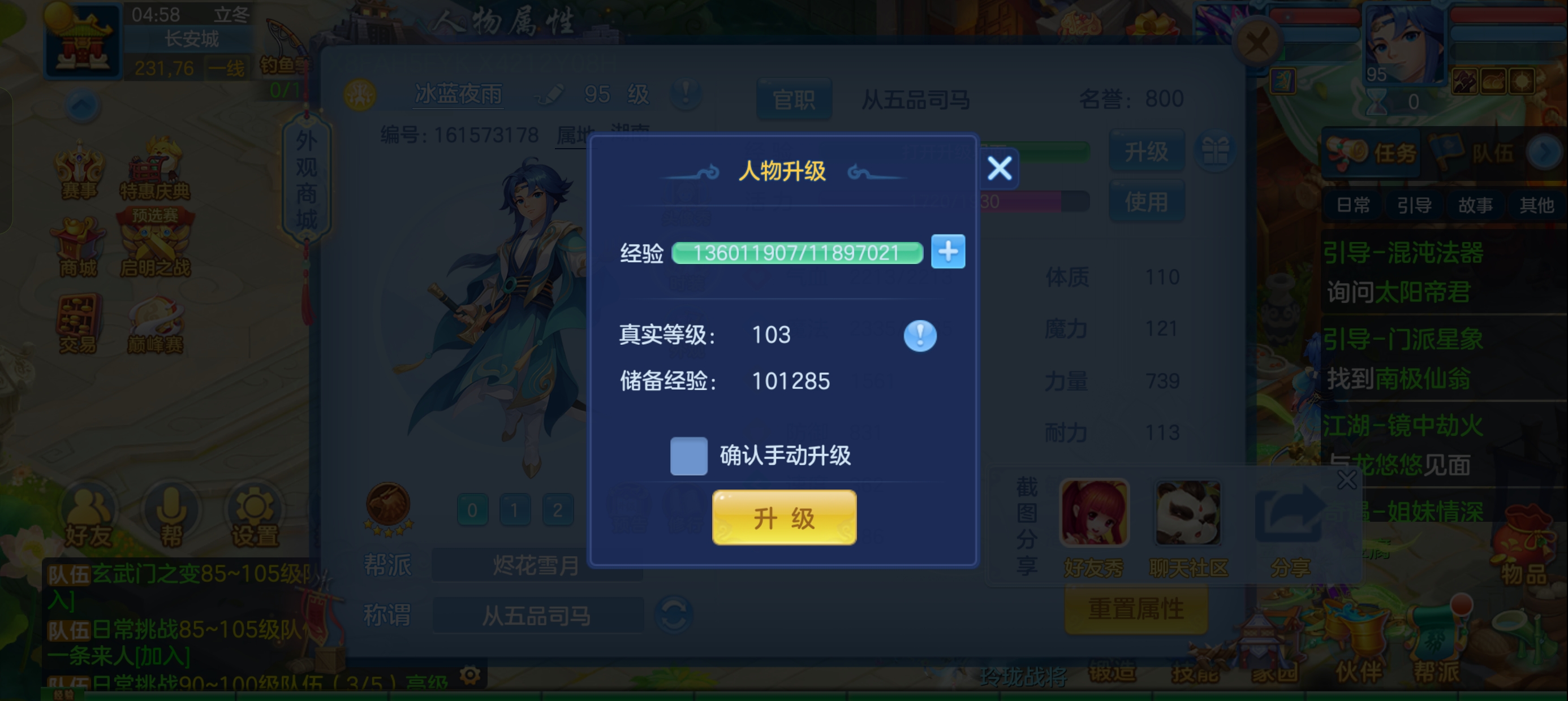Tap the 帮 microphone voice icon
Screen dimensions: 1568x701
click(171, 516)
